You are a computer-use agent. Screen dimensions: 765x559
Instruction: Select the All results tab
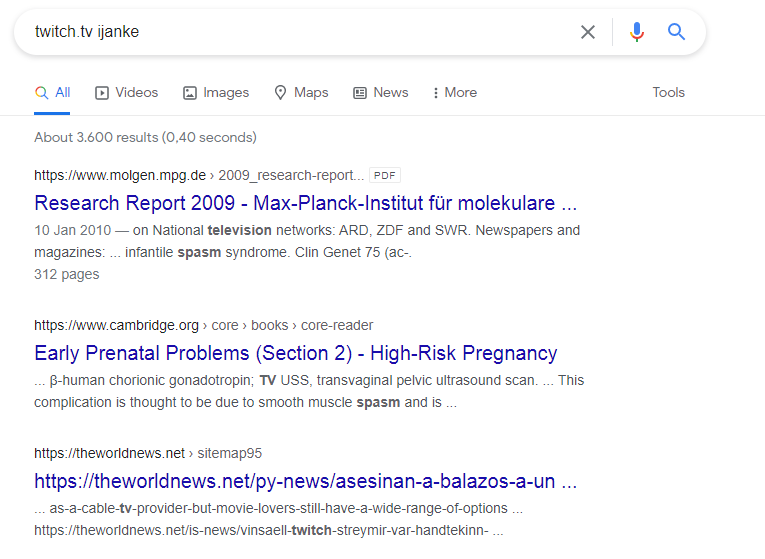52,93
